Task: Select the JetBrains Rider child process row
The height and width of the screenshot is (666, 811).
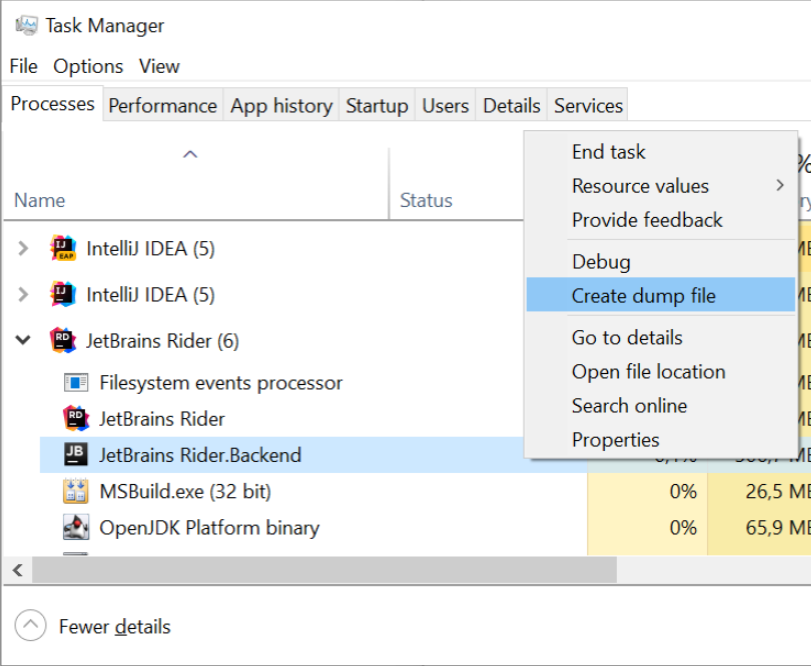Action: tap(162, 419)
